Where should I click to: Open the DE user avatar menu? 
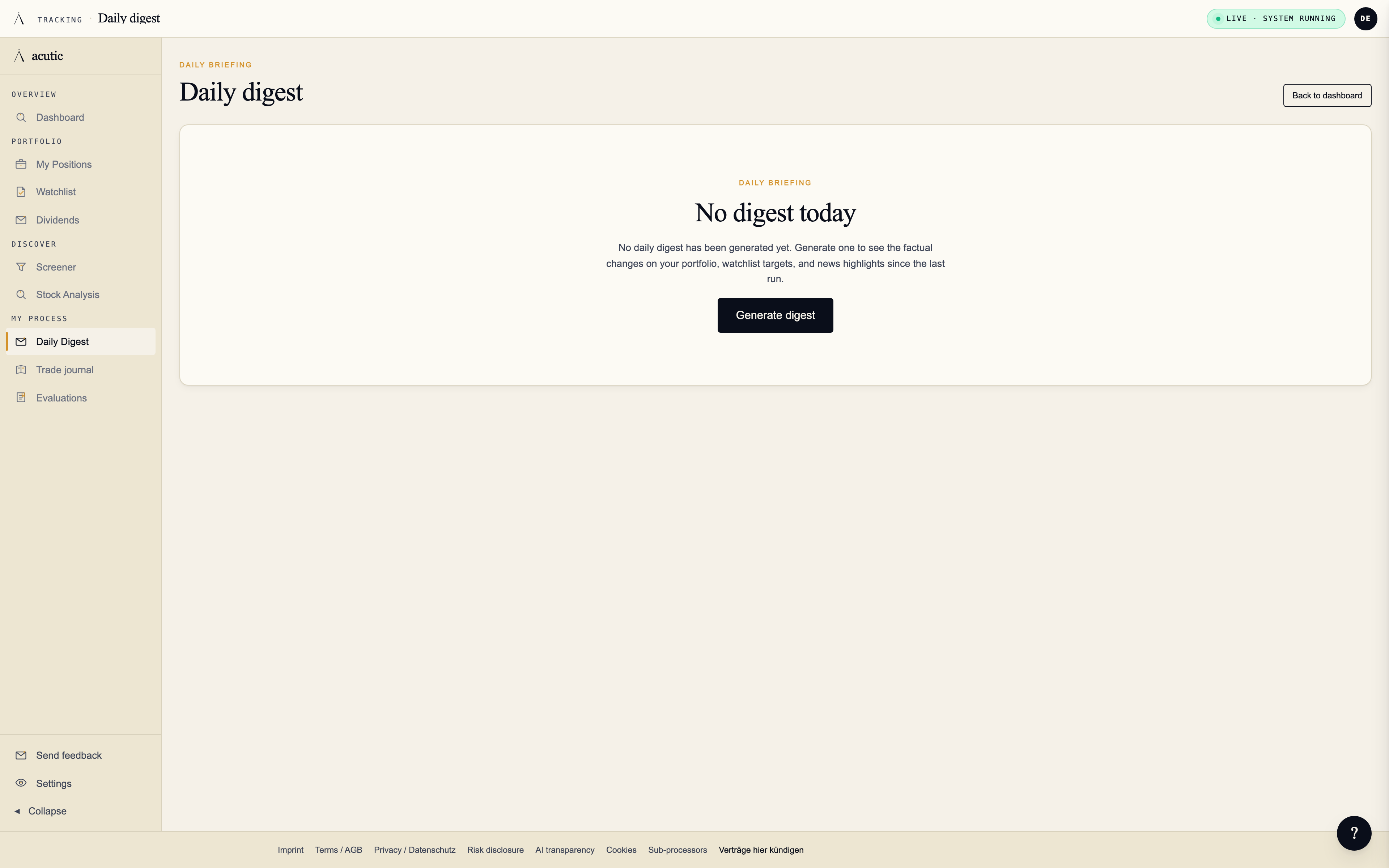pyautogui.click(x=1365, y=18)
